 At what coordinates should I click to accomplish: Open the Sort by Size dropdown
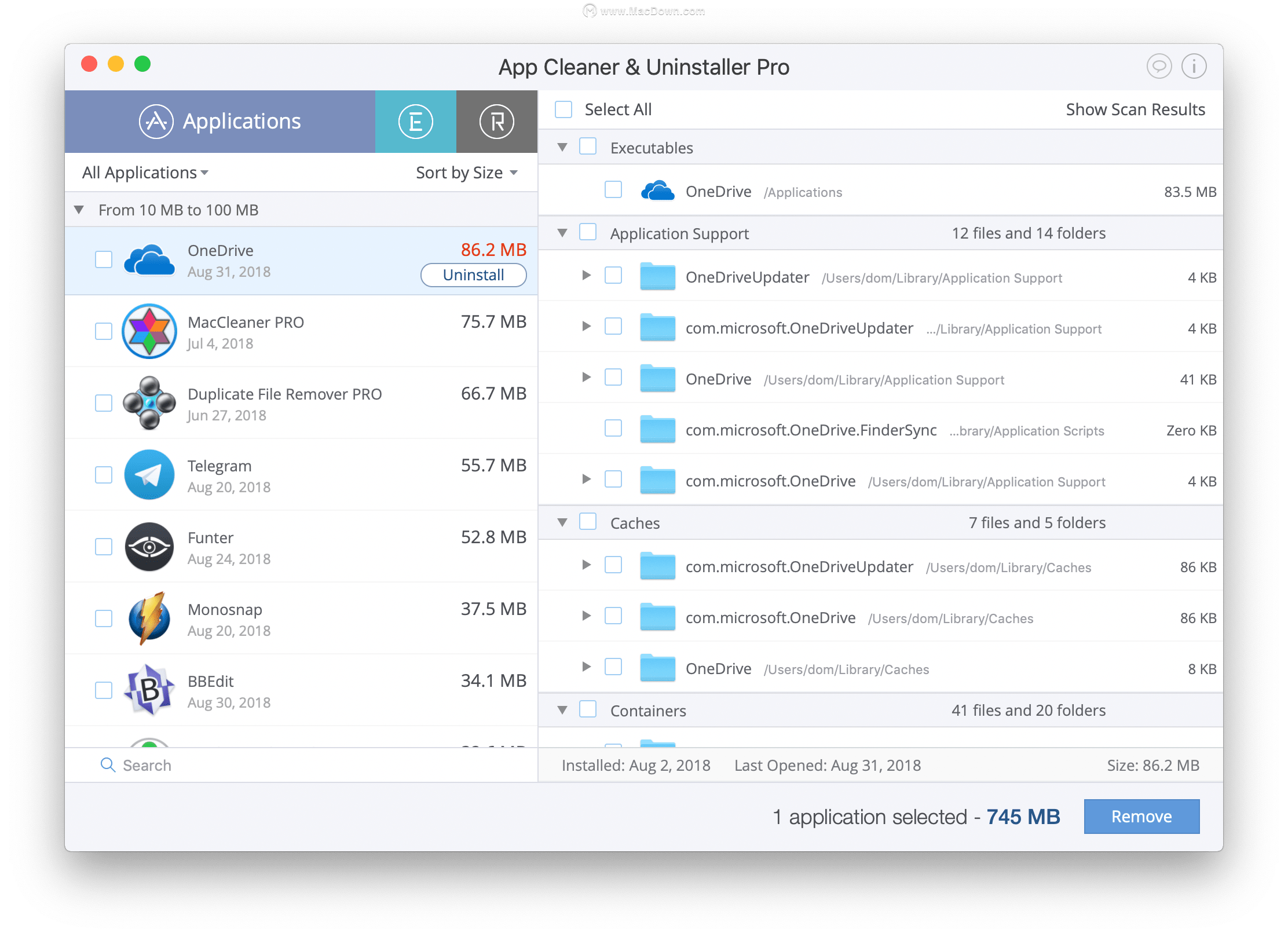point(467,173)
